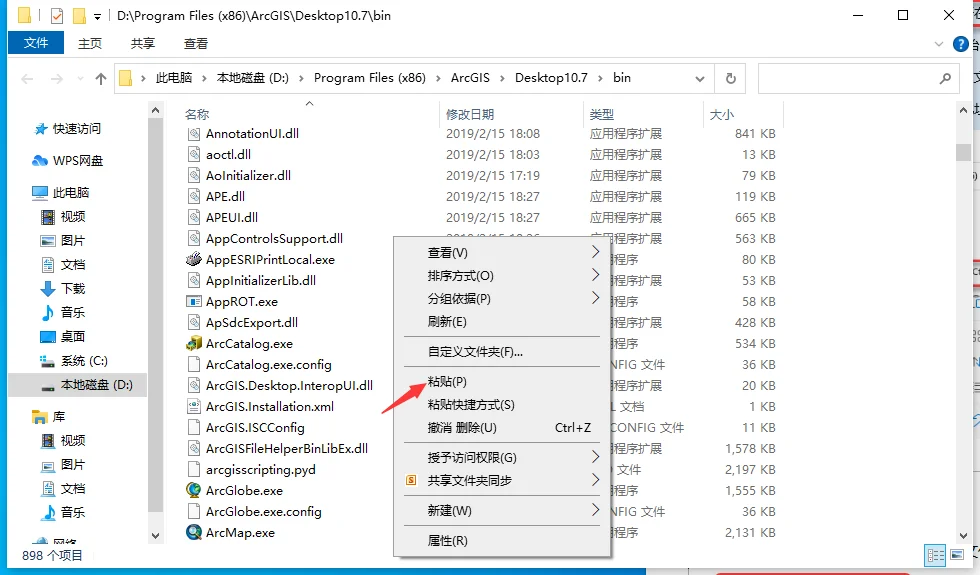This screenshot has height=575, width=980.
Task: Expand the 排序方式(O) submenu
Action: [596, 275]
